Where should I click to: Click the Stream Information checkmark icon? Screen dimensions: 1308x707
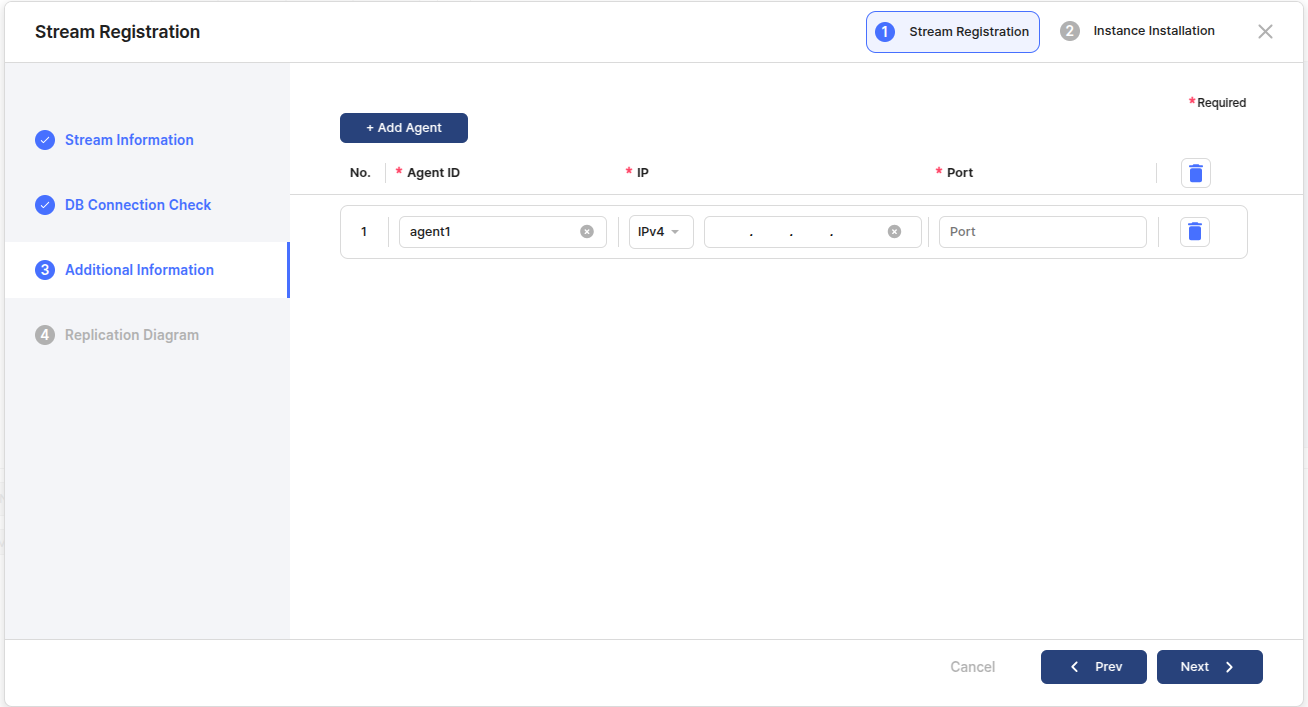(45, 140)
